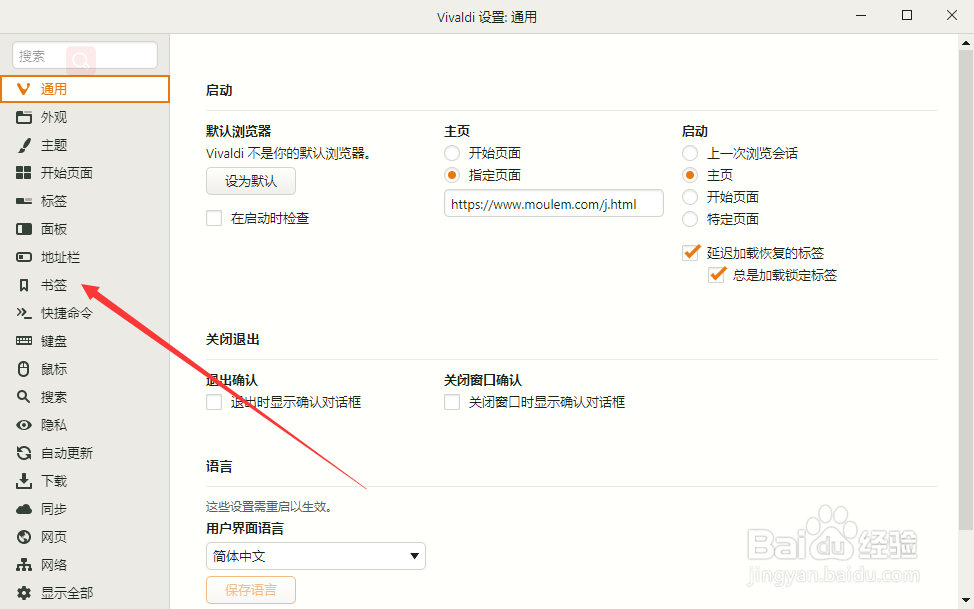Click the 书签 bookmark icon
The width and height of the screenshot is (974, 609).
click(24, 285)
